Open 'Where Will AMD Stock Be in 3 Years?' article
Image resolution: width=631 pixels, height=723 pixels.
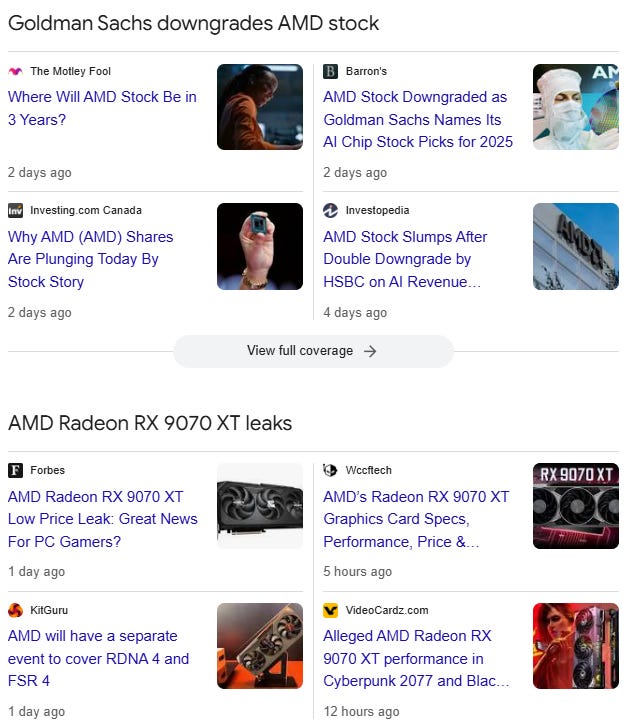(x=102, y=108)
